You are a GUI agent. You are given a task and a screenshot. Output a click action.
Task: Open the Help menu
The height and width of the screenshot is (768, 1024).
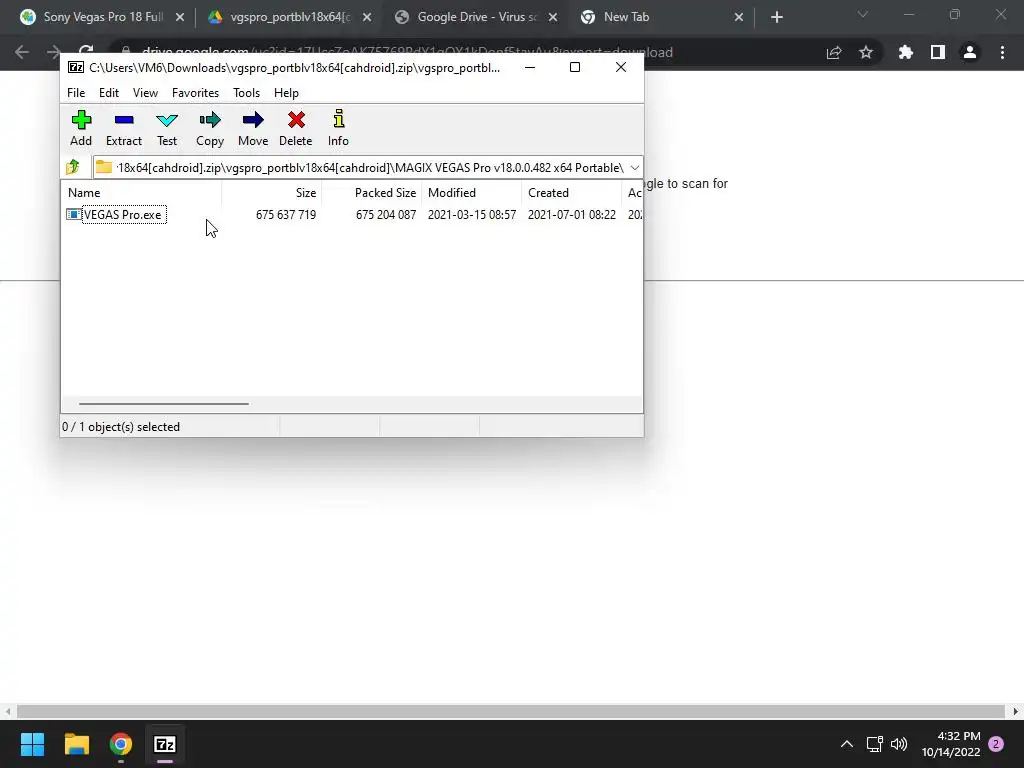click(286, 93)
